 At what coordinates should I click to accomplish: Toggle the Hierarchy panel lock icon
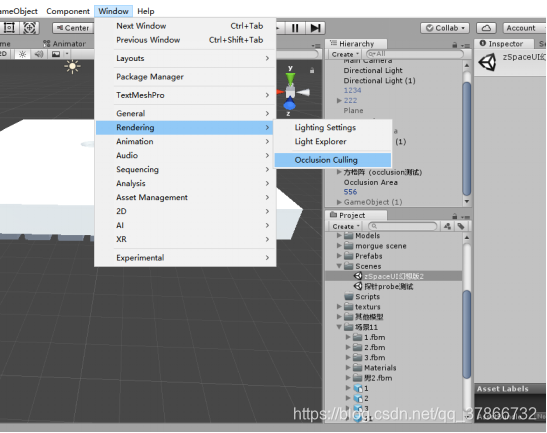(x=455, y=45)
